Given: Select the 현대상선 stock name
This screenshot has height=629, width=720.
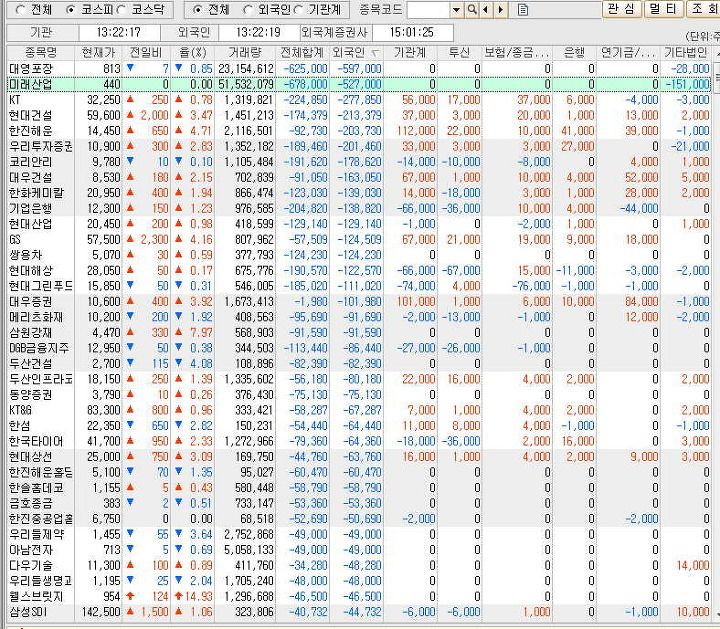Looking at the screenshot, I should (x=30, y=457).
